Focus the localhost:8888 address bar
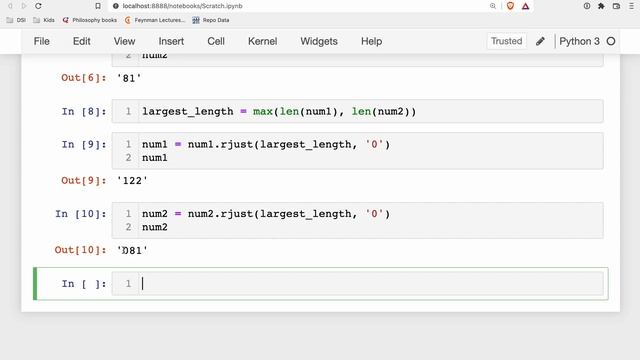The image size is (640, 360). [x=182, y=6]
